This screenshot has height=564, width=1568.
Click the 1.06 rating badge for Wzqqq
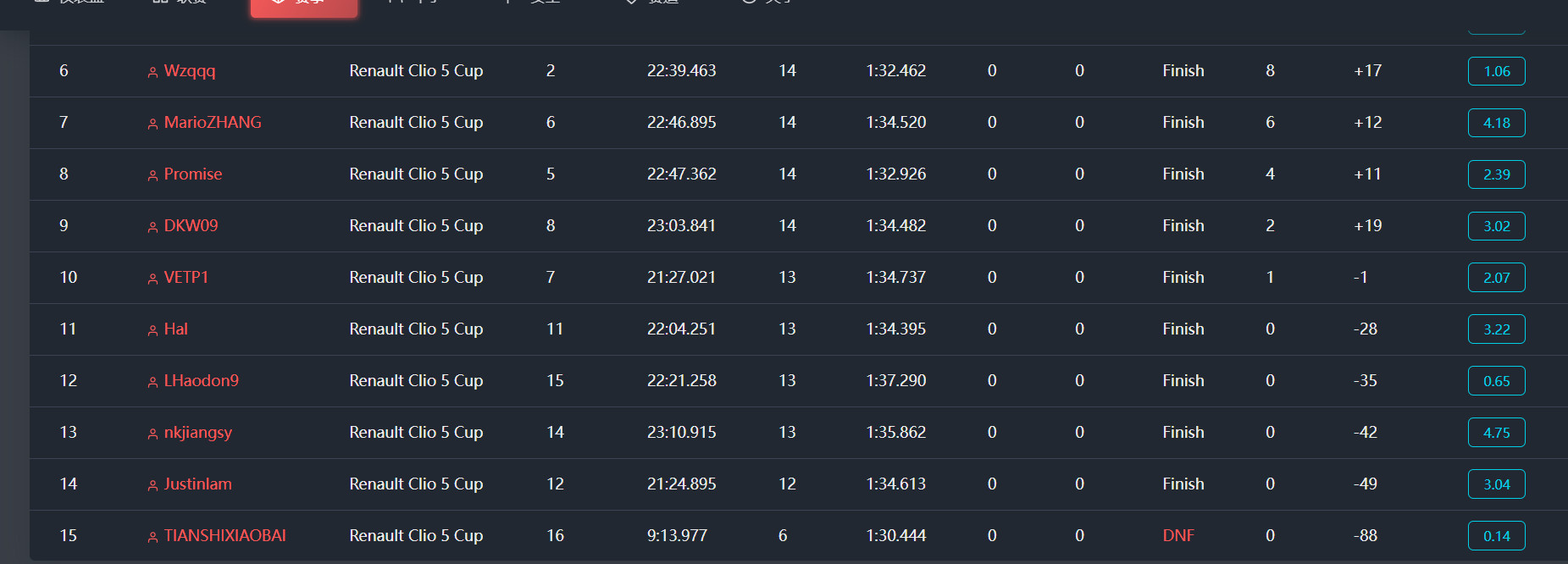click(x=1496, y=71)
